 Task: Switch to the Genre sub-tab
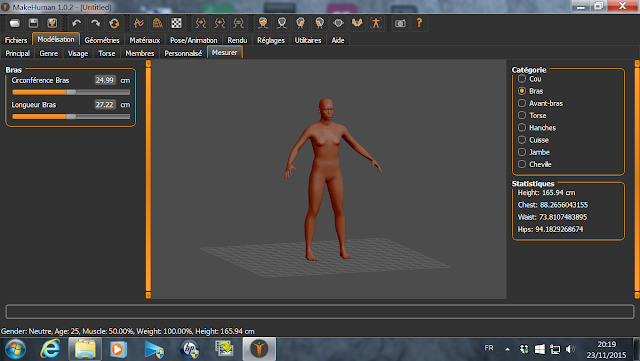pos(49,53)
